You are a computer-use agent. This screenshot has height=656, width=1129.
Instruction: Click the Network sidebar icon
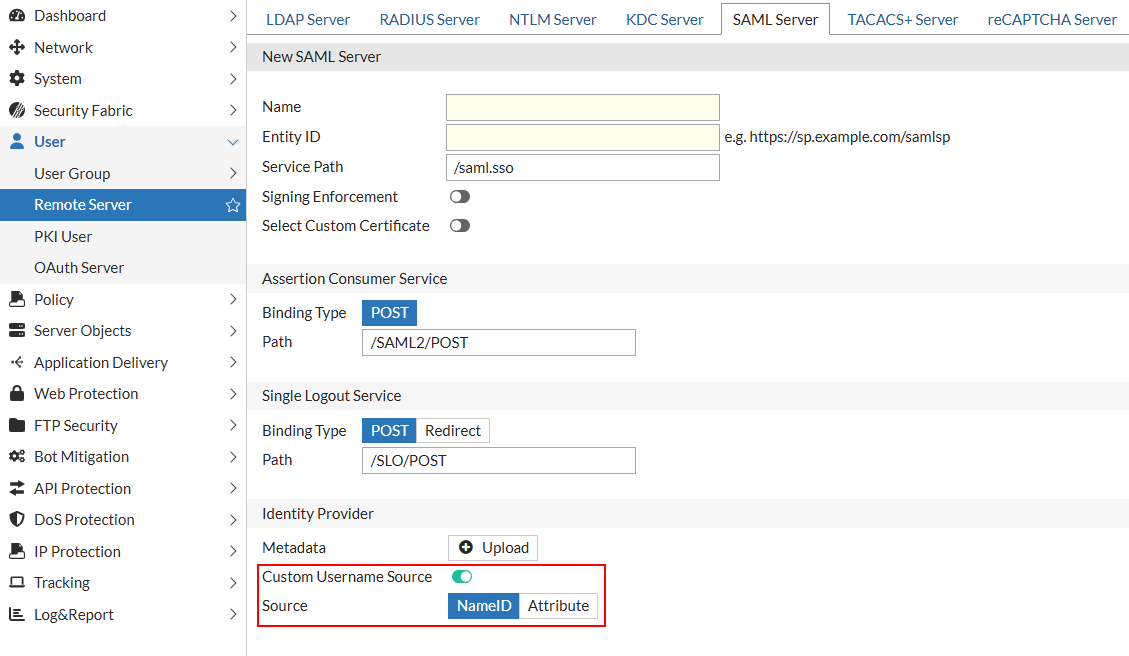click(x=16, y=48)
